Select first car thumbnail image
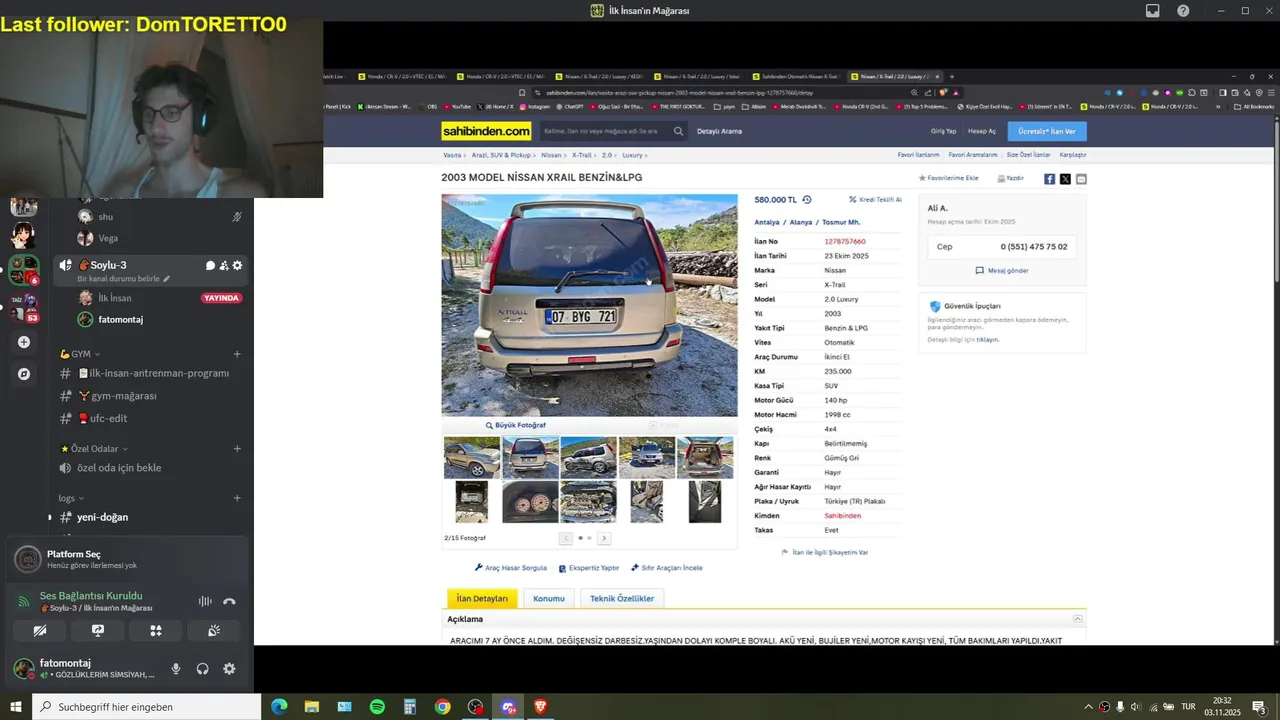This screenshot has width=1280, height=720. tap(472, 457)
